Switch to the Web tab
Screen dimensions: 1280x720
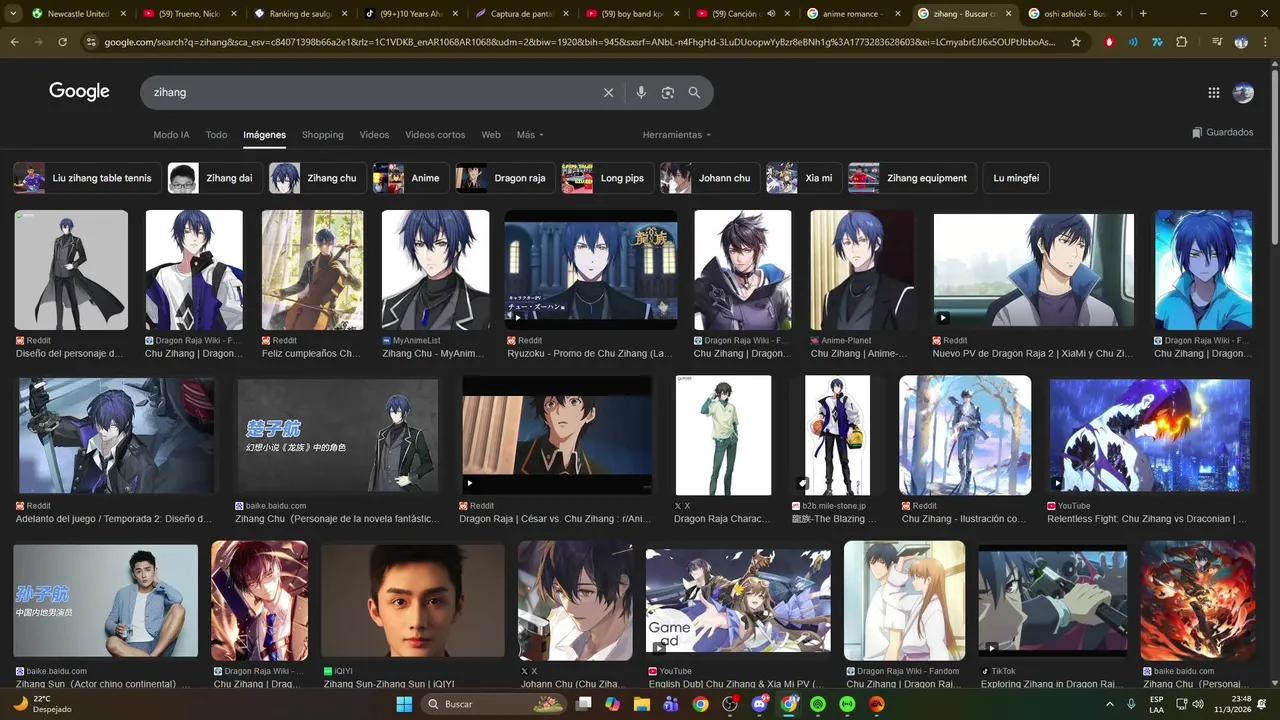[490, 135]
